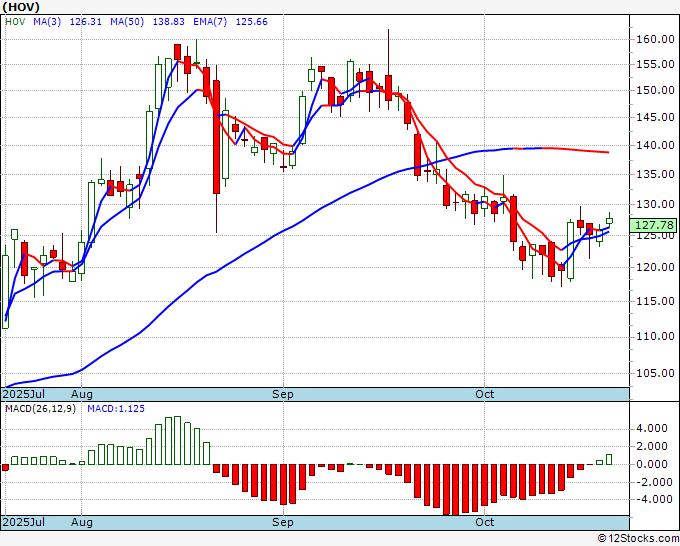Click the Aug label on MACD axis
680x546 pixels.
(x=82, y=522)
